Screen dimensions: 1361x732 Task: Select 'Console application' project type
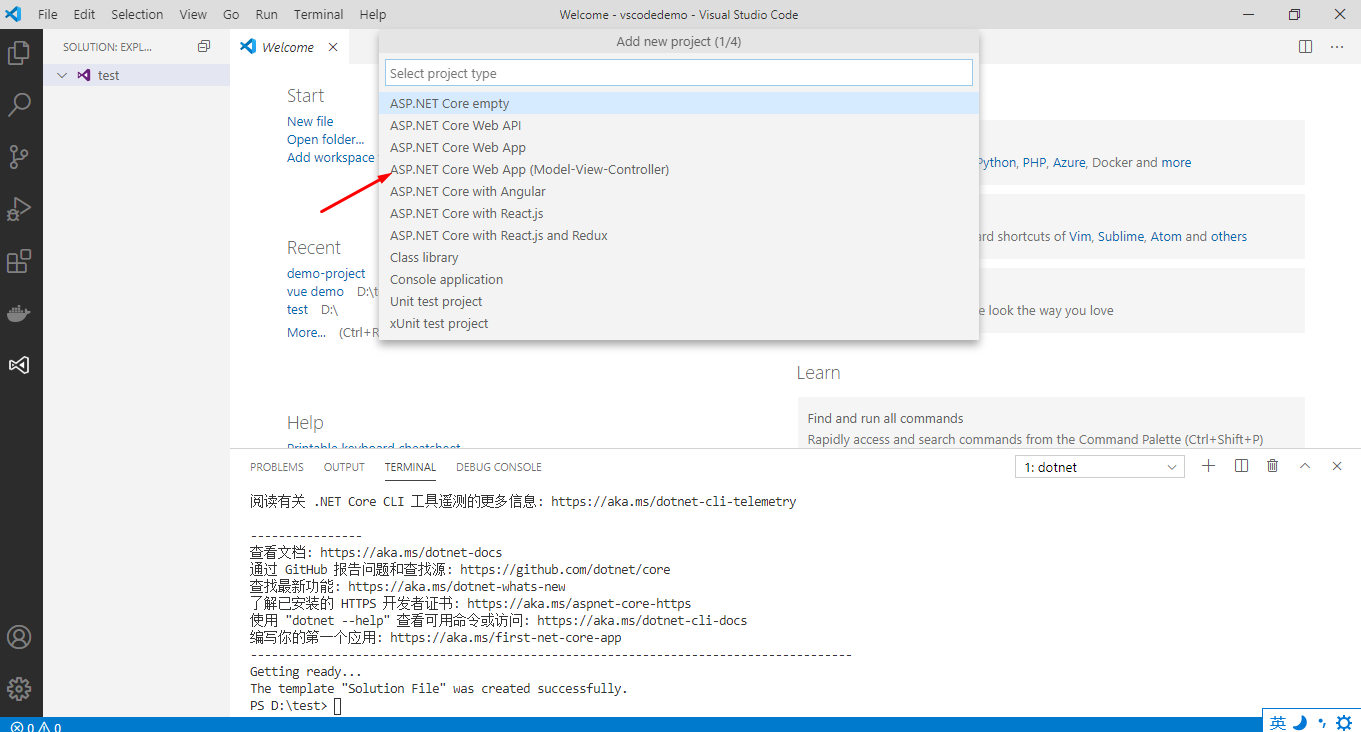tap(679, 279)
